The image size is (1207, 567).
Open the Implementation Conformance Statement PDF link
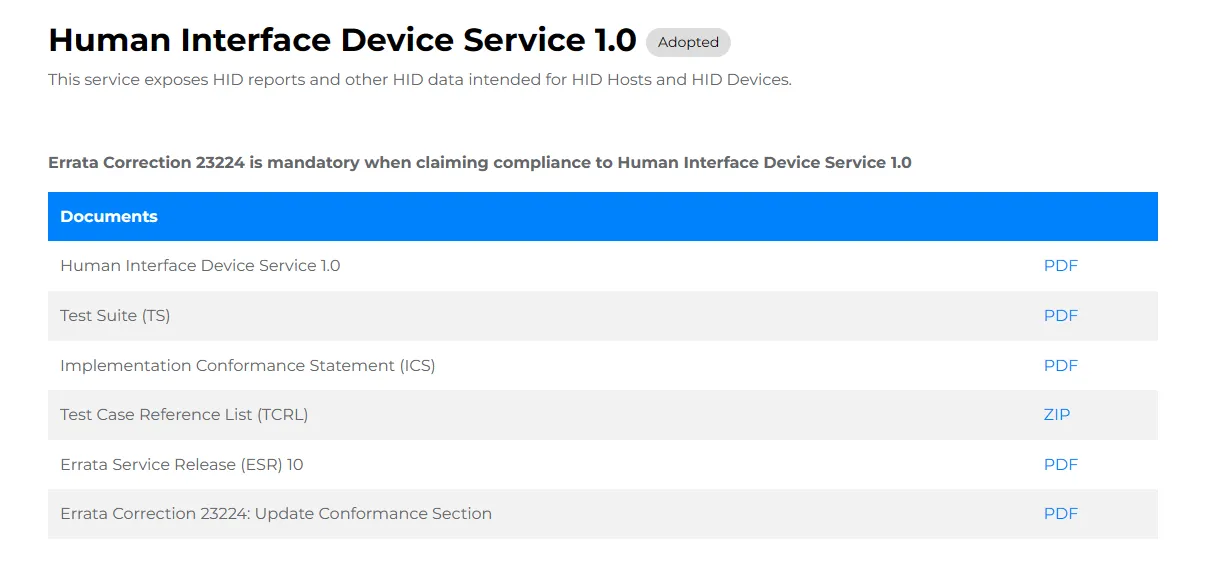click(1060, 366)
